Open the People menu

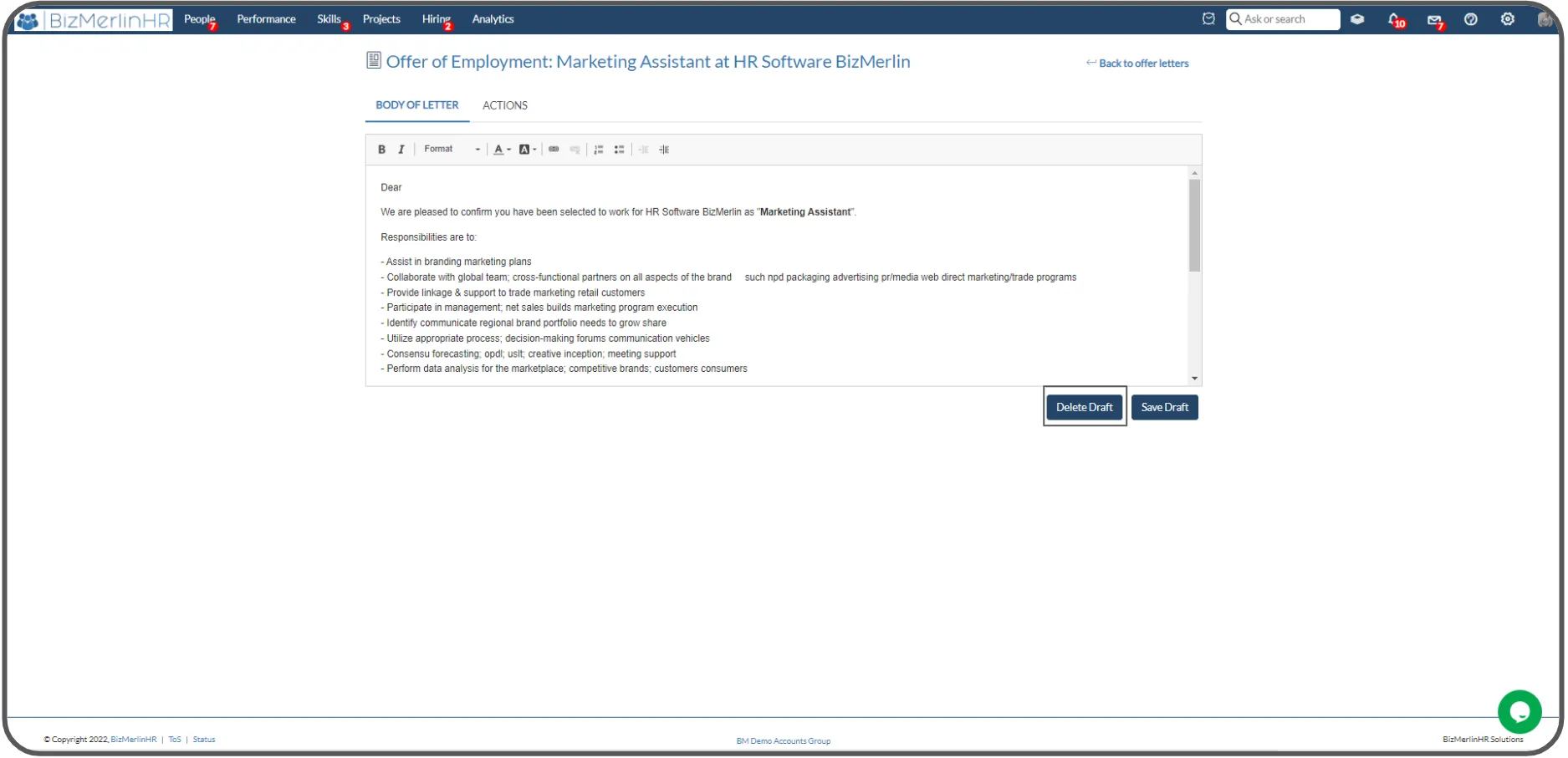pos(200,19)
